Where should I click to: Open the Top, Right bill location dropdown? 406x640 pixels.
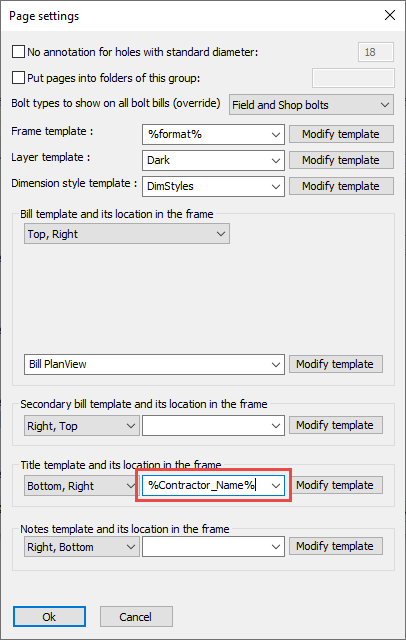pyautogui.click(x=127, y=234)
